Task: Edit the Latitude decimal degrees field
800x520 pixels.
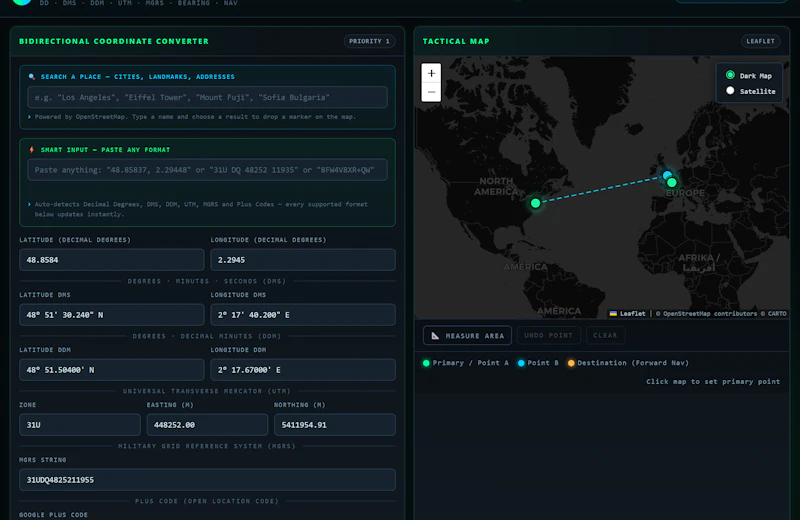Action: coord(112,260)
